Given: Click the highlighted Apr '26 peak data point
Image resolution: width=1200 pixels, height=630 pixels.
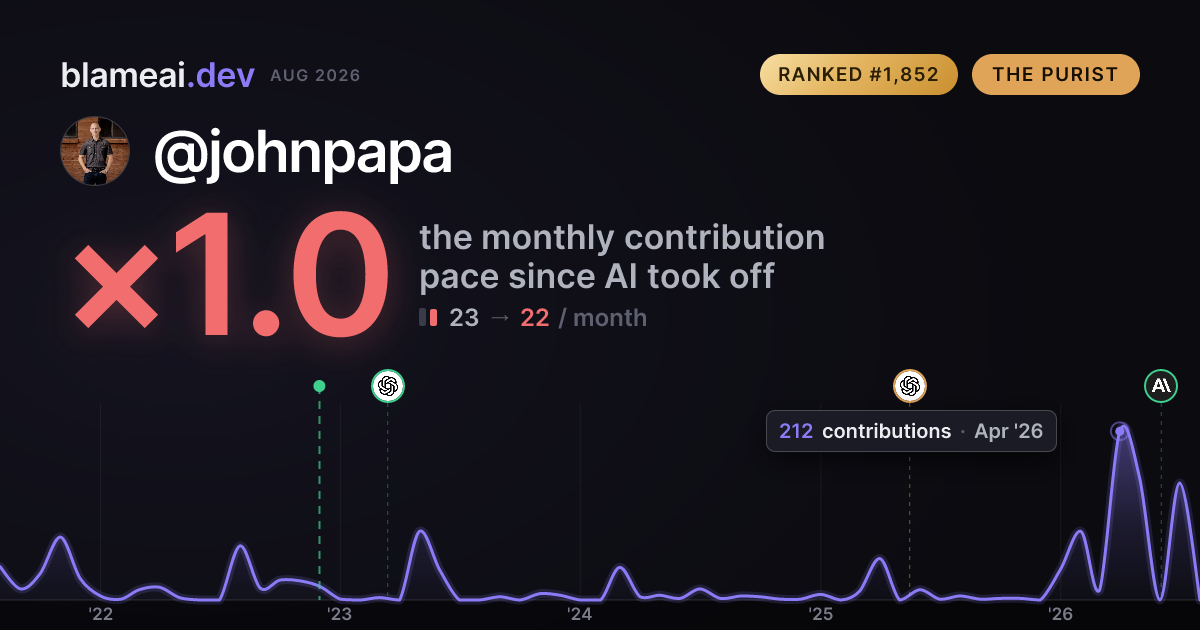Looking at the screenshot, I should tap(1120, 431).
